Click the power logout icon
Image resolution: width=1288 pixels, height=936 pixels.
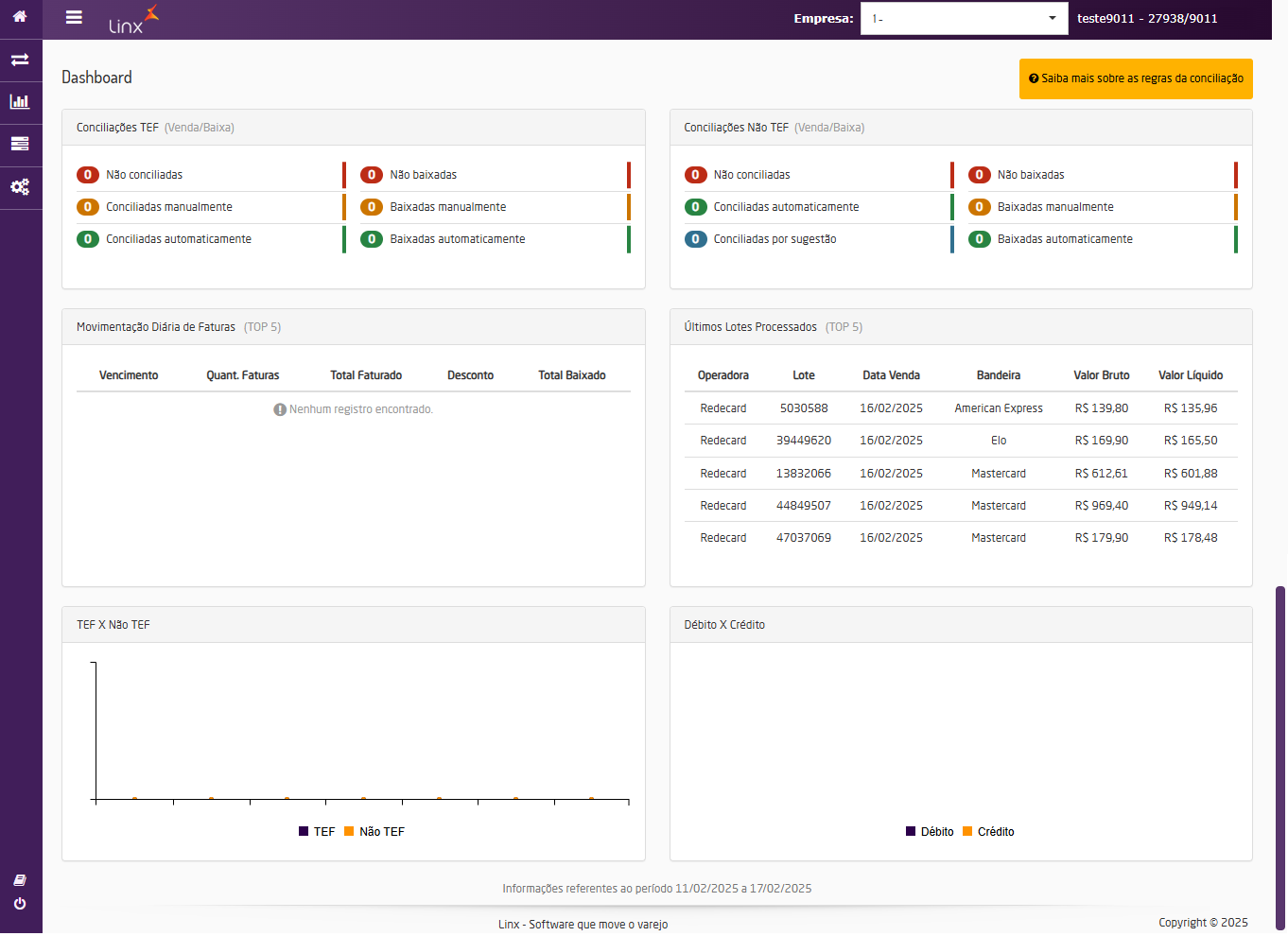click(x=20, y=904)
